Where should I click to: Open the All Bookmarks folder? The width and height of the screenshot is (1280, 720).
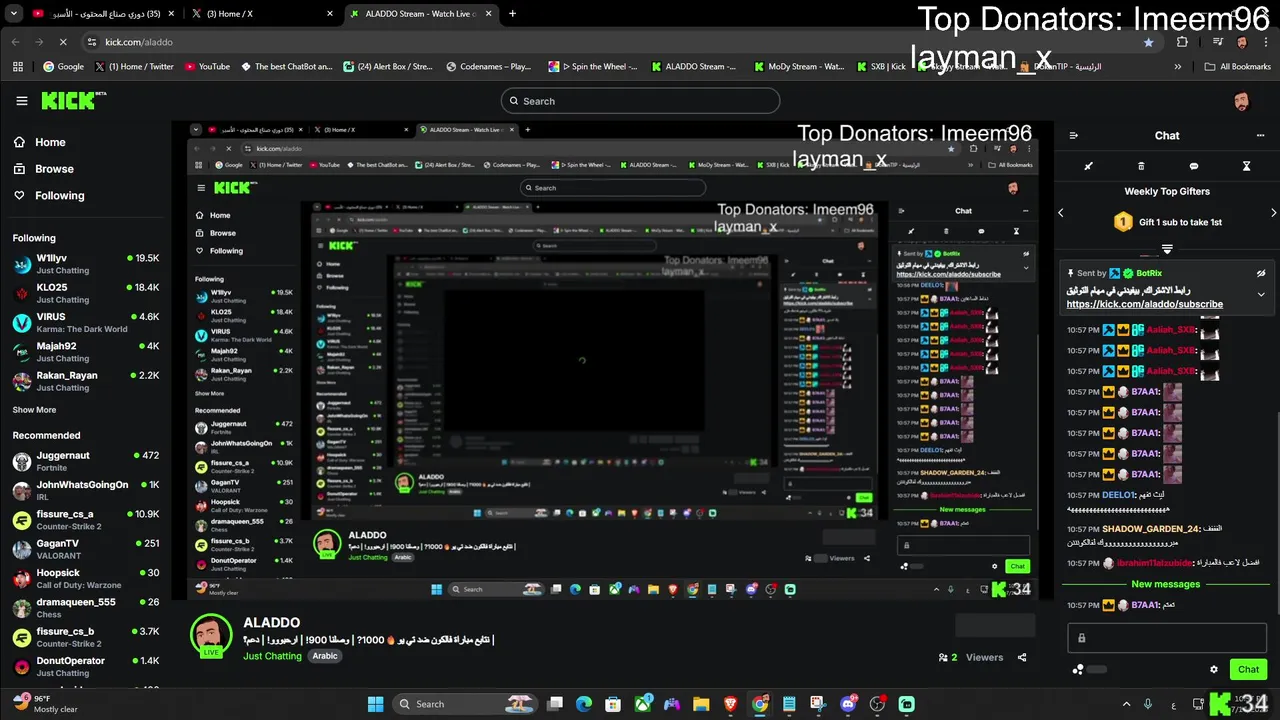coord(1238,67)
